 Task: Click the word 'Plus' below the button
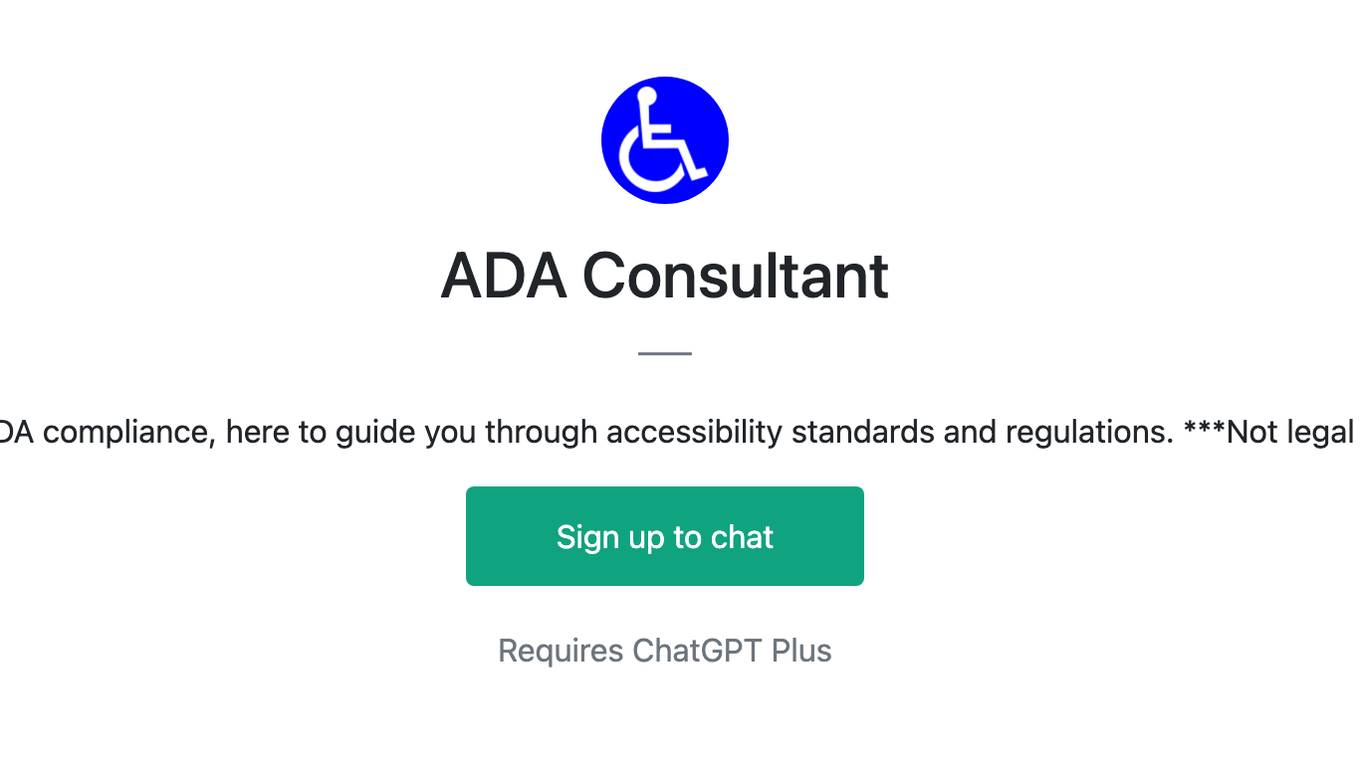801,650
